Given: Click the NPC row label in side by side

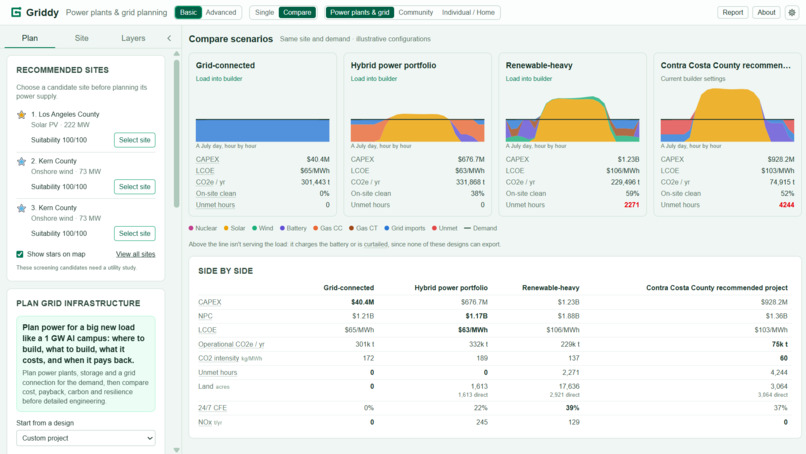Looking at the screenshot, I should 205,316.
